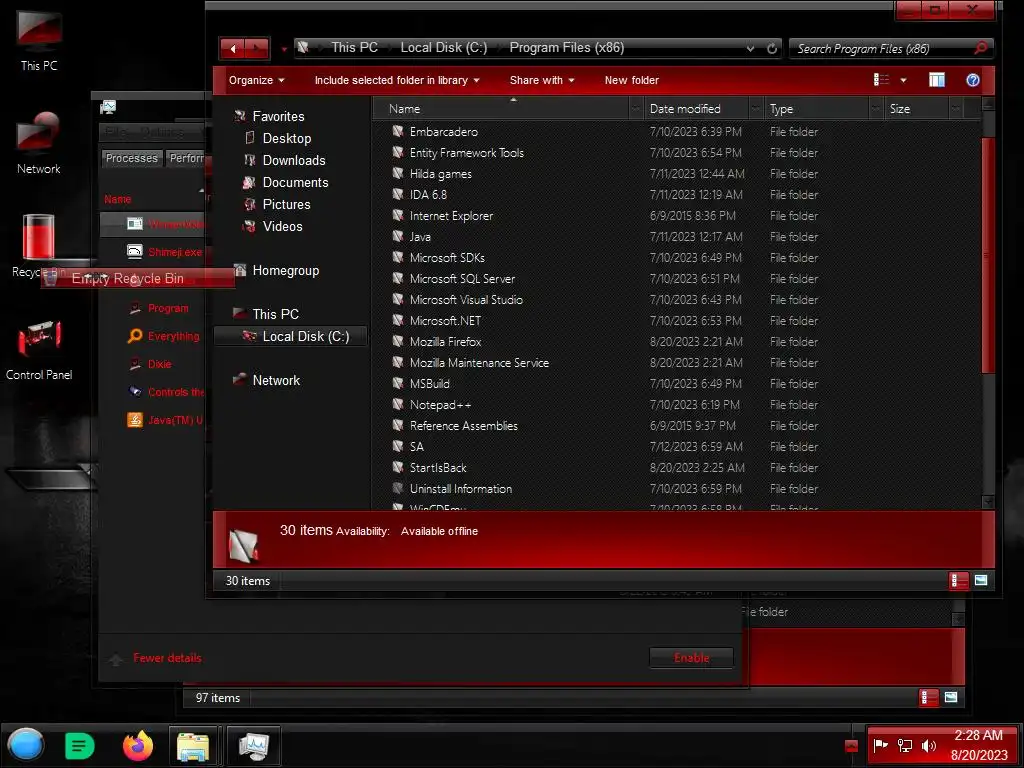Select Homegroup in the navigation pane

coord(285,270)
